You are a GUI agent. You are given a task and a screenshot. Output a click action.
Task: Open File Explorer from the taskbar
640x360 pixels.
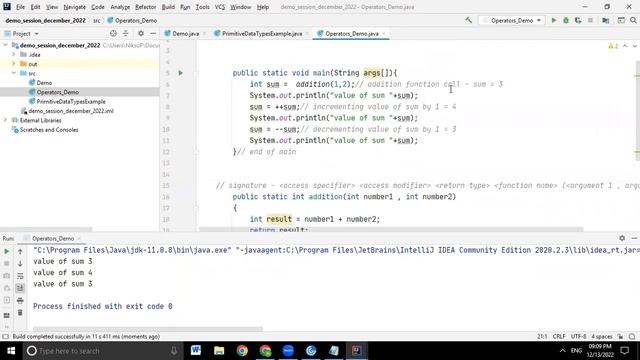point(219,350)
